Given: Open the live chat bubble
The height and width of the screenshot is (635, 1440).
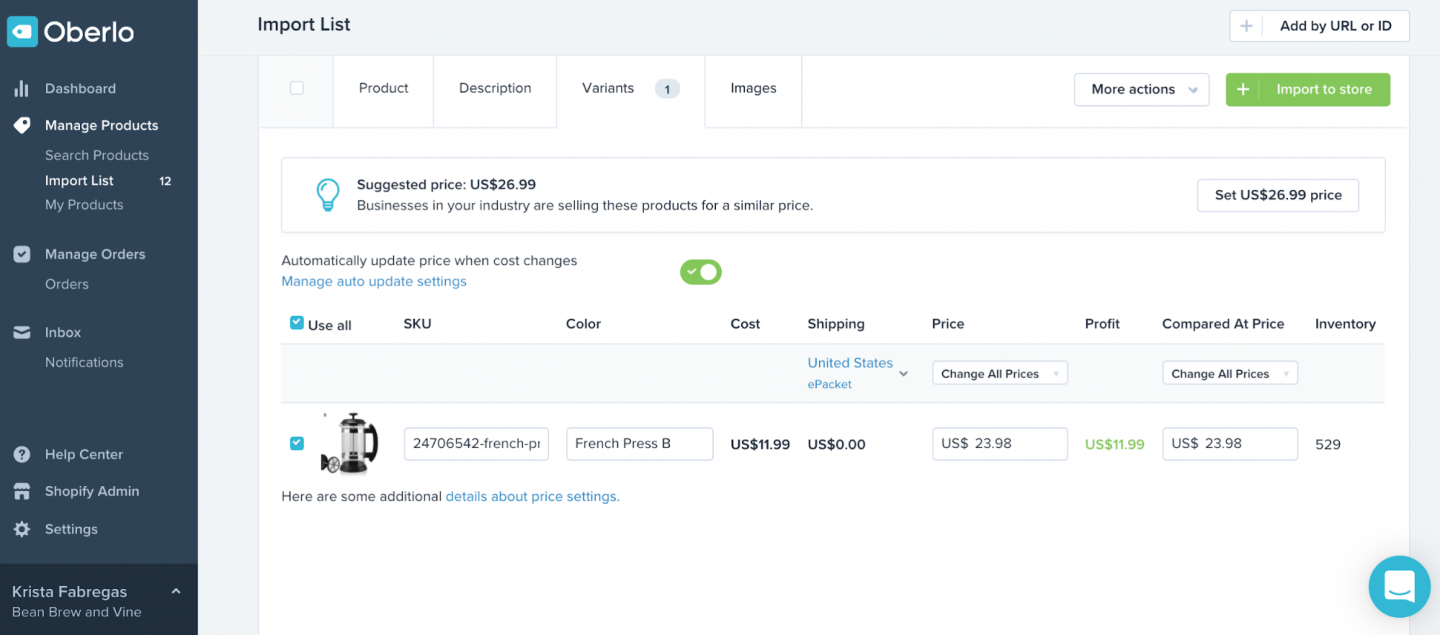Looking at the screenshot, I should coord(1399,586).
